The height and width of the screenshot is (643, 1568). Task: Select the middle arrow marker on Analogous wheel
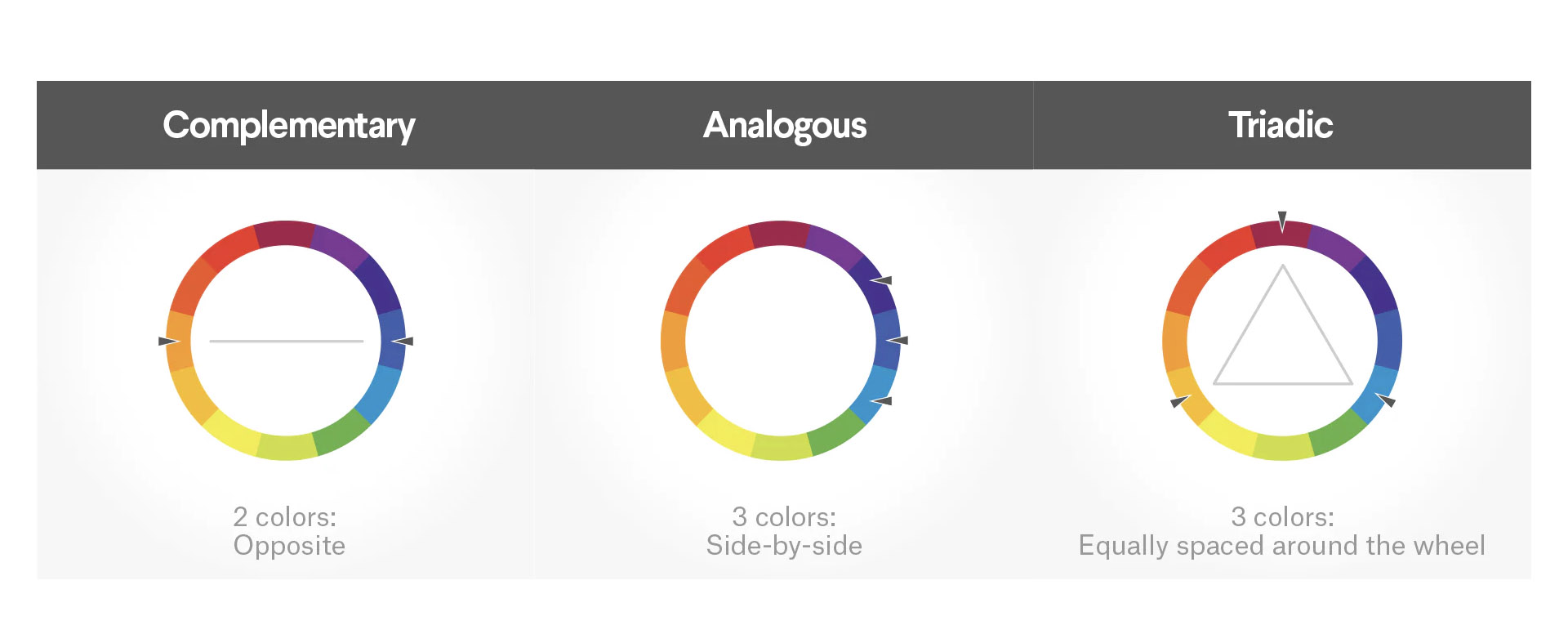(x=898, y=340)
